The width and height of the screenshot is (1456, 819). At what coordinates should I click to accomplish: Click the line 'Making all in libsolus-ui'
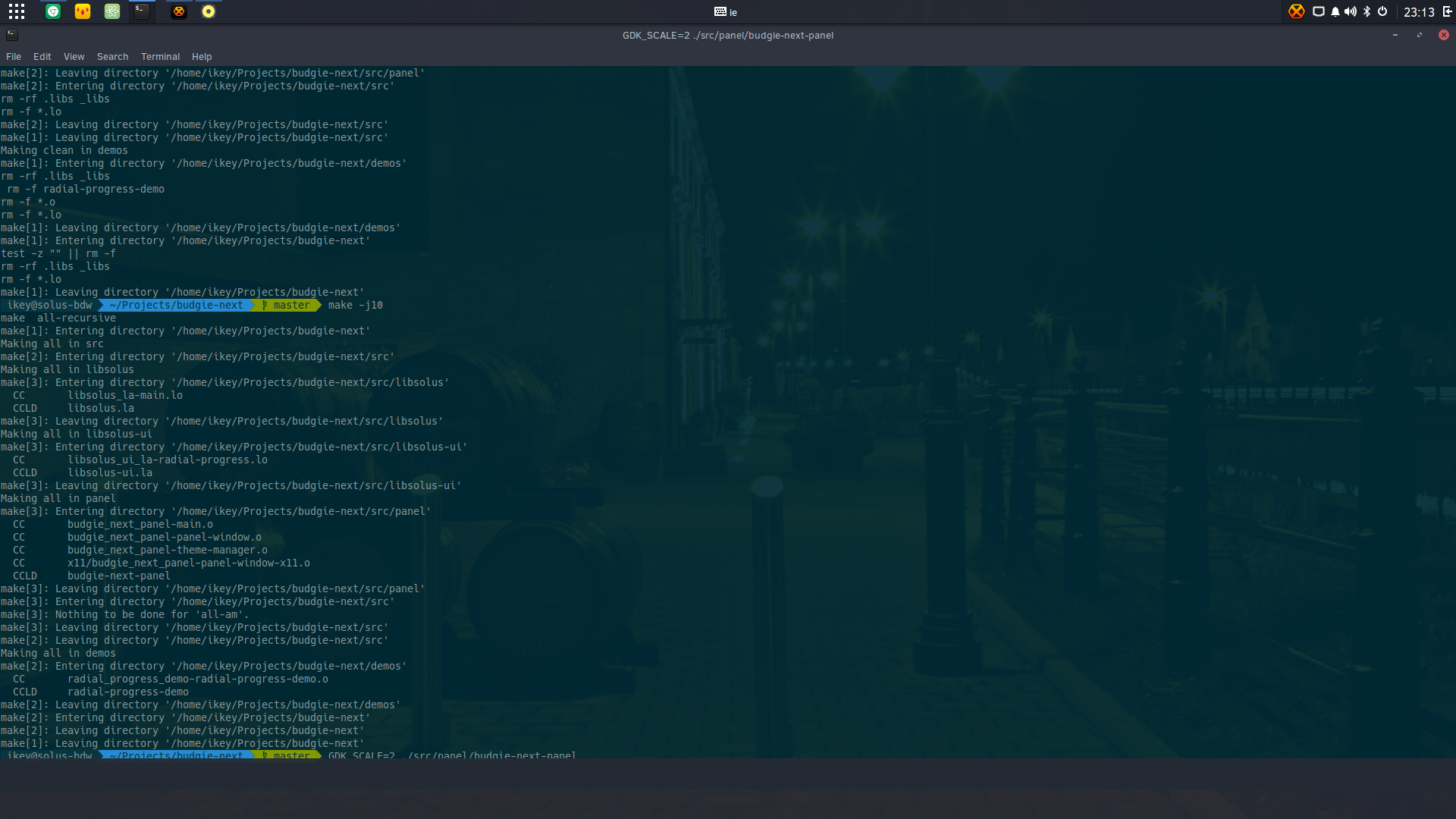pyautogui.click(x=77, y=435)
